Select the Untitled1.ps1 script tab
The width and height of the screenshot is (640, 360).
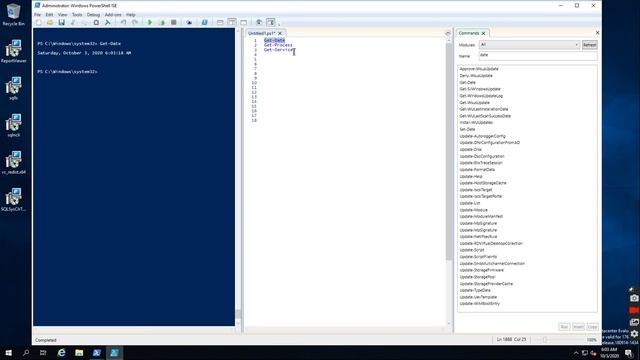point(262,33)
